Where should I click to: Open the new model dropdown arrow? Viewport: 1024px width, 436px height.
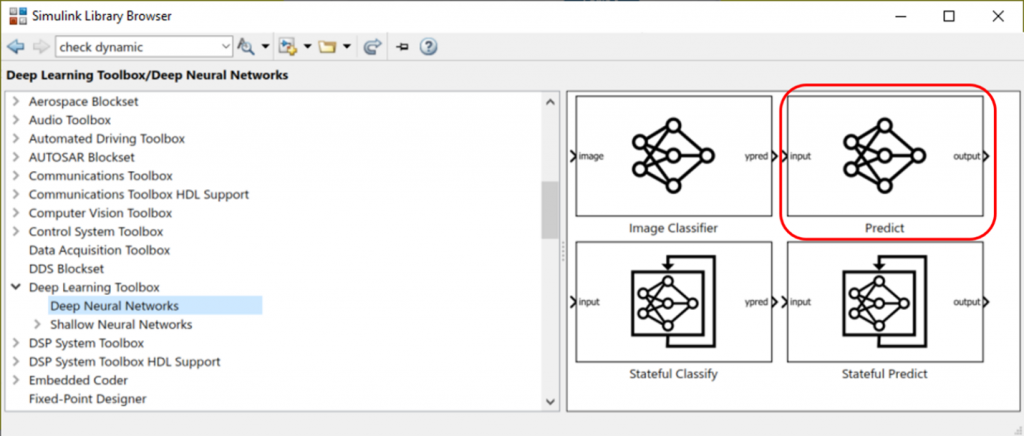click(308, 47)
